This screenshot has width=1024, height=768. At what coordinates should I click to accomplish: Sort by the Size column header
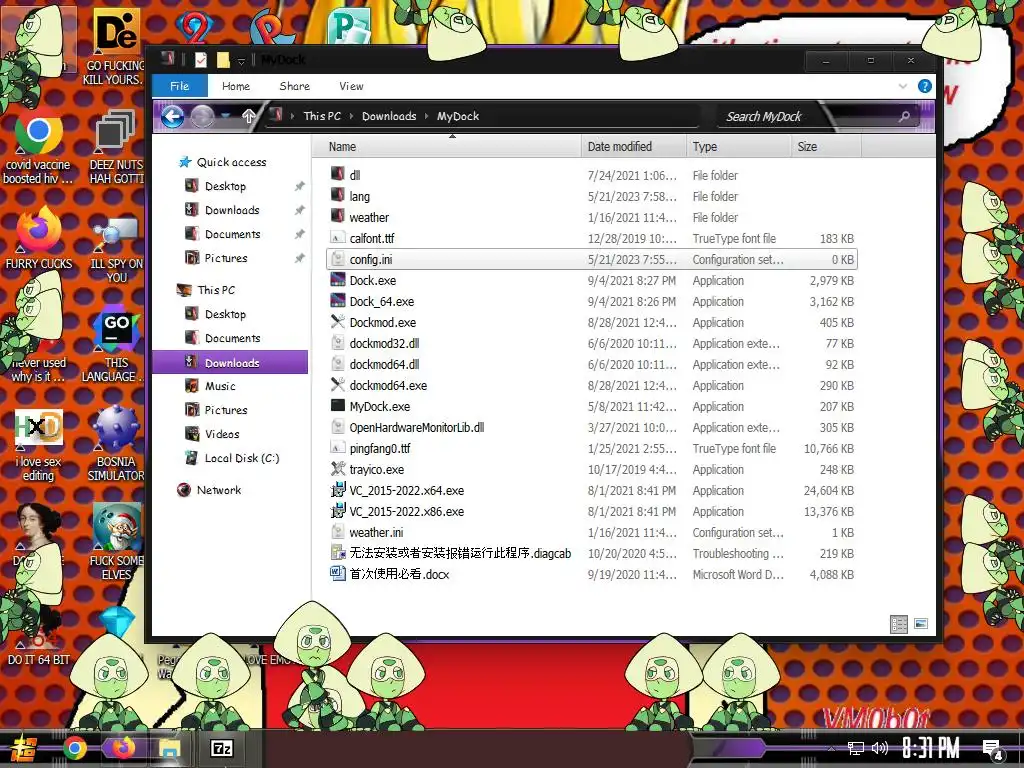point(826,147)
